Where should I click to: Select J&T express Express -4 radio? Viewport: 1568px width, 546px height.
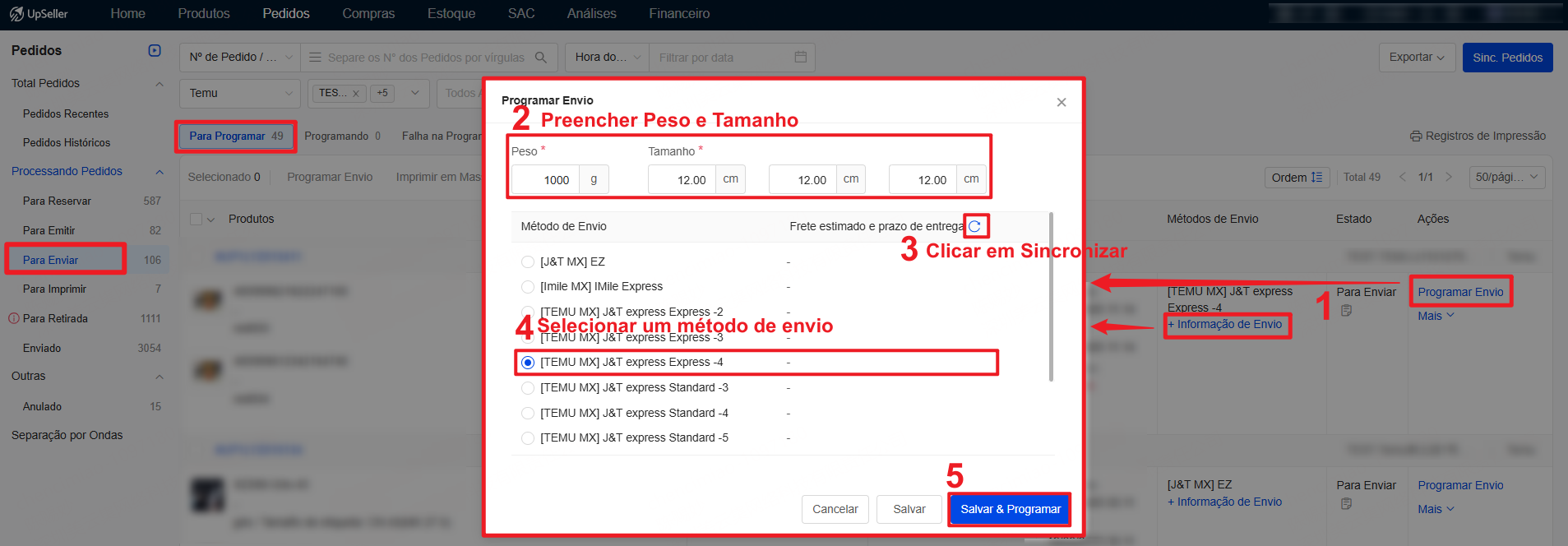tap(528, 363)
